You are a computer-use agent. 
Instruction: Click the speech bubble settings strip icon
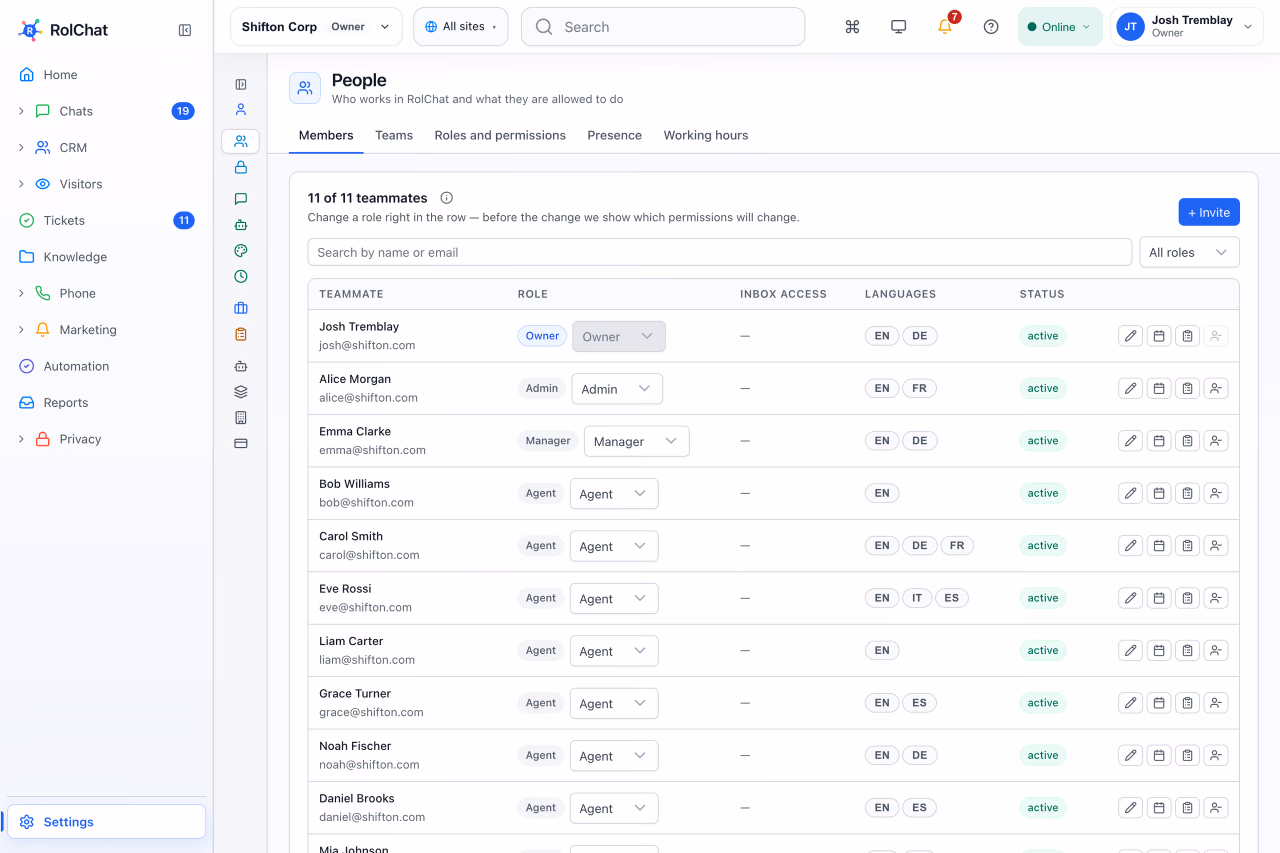[241, 199]
